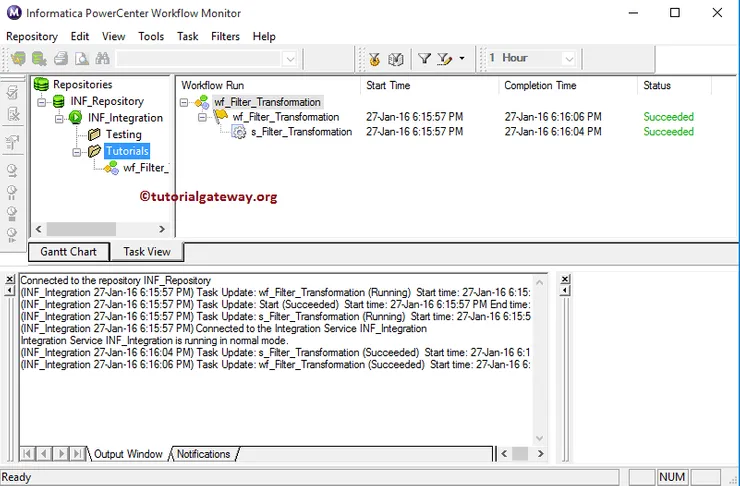Collapse the Tutorials folder tree node
The width and height of the screenshot is (740, 486).
[78, 152]
